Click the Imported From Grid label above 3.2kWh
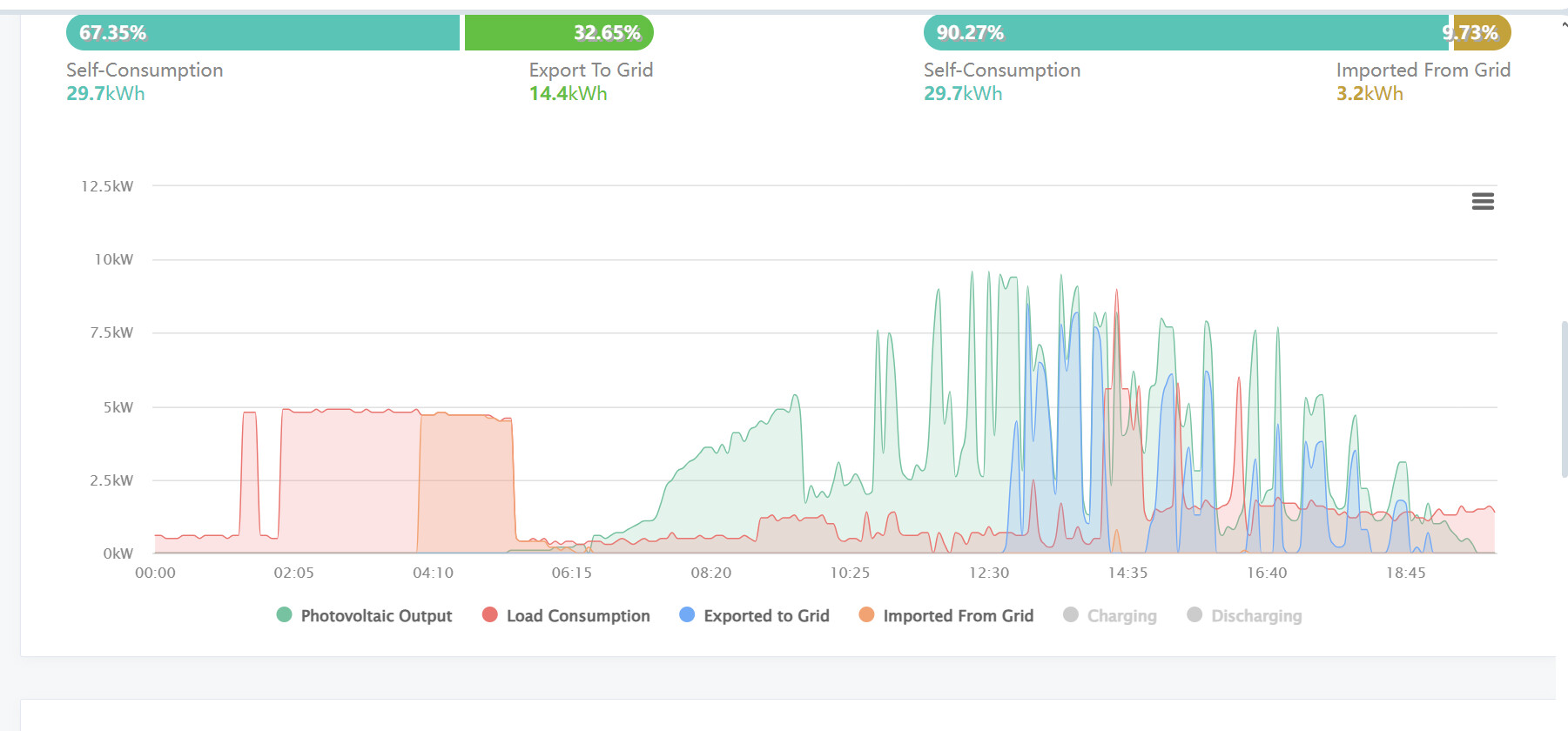Image resolution: width=1568 pixels, height=731 pixels. (1423, 70)
